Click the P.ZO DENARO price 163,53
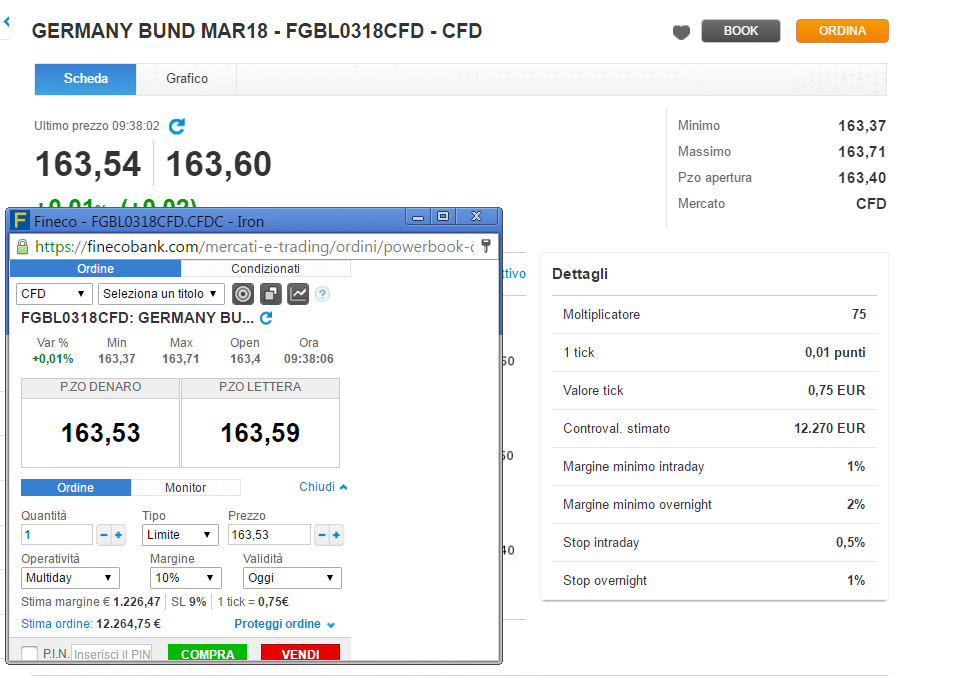 101,433
